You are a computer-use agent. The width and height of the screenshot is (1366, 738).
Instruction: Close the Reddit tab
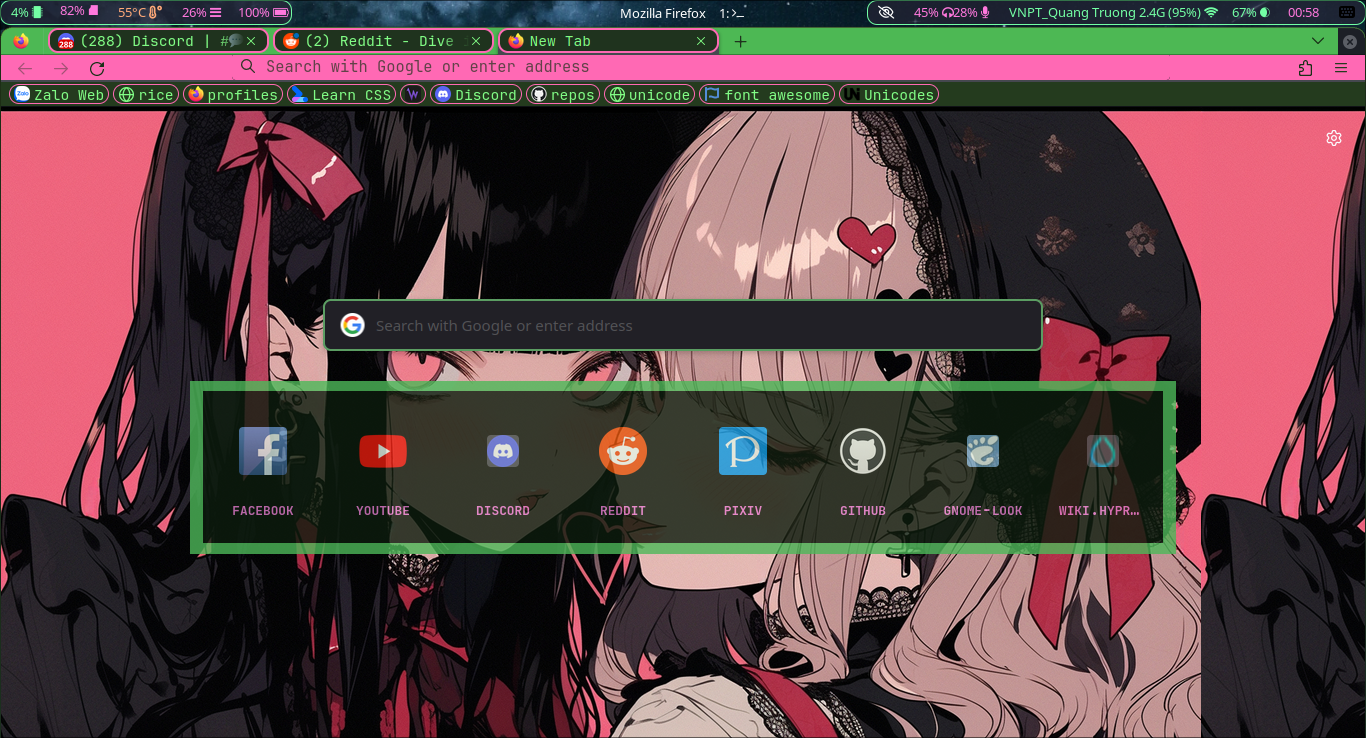coord(477,41)
